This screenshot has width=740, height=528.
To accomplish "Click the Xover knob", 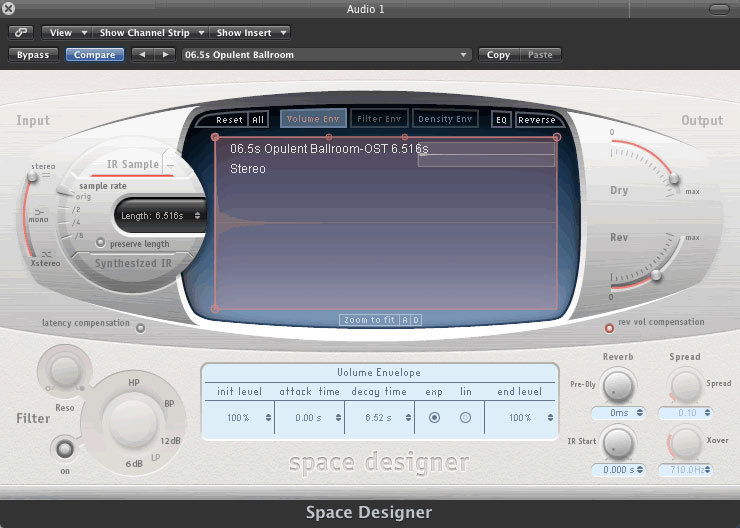I will click(685, 444).
